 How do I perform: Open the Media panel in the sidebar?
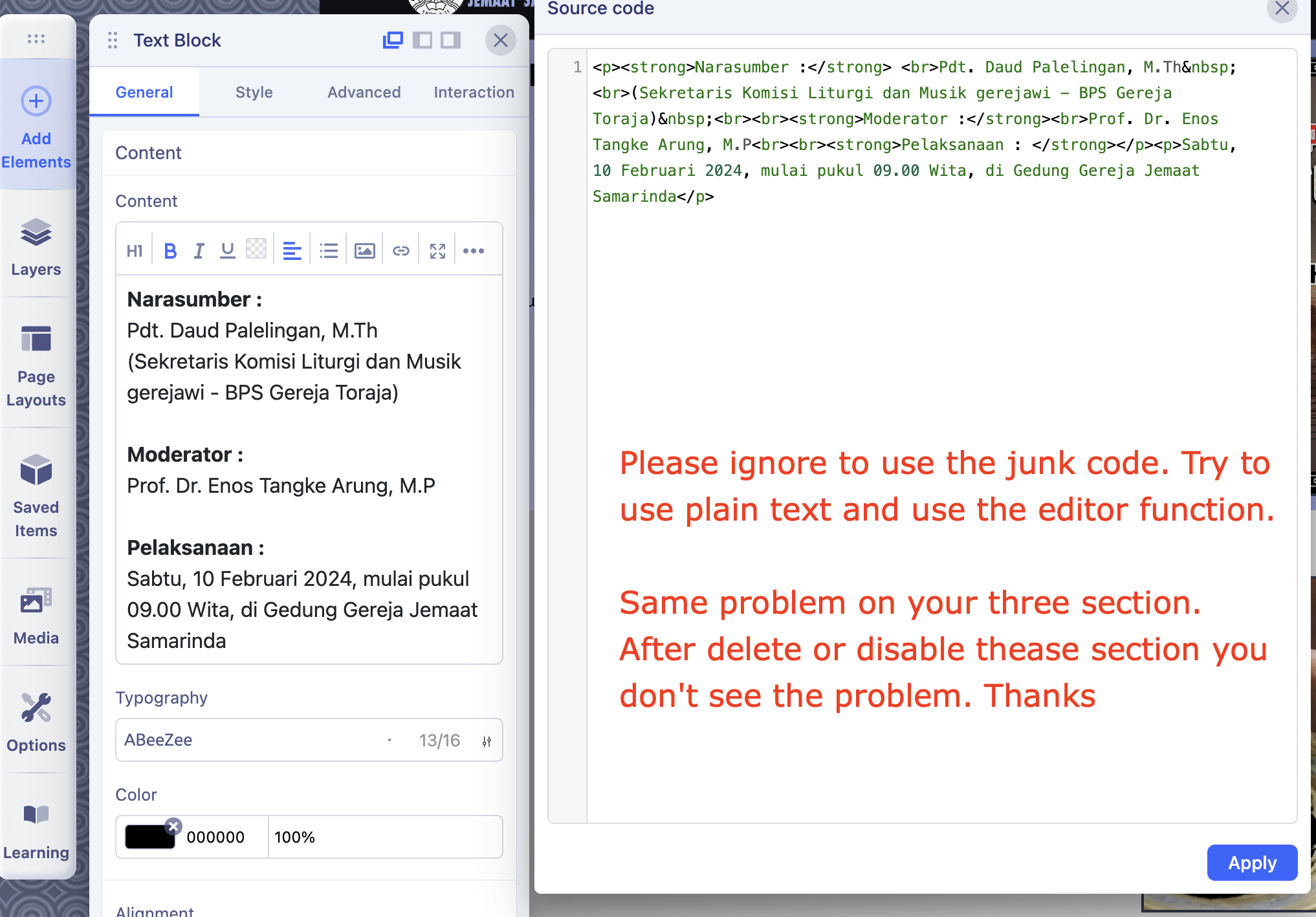36,612
